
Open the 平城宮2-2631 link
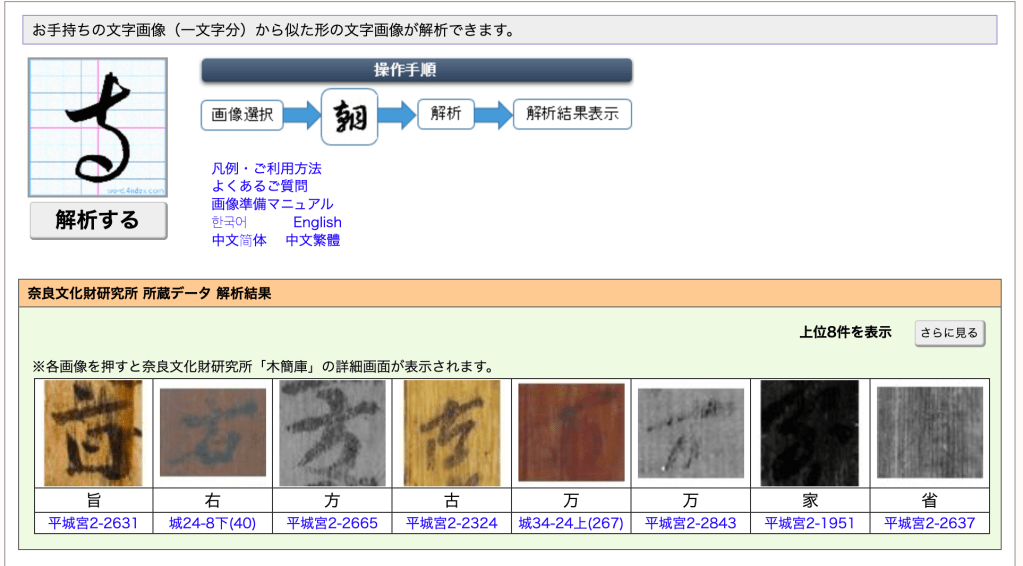(93, 523)
